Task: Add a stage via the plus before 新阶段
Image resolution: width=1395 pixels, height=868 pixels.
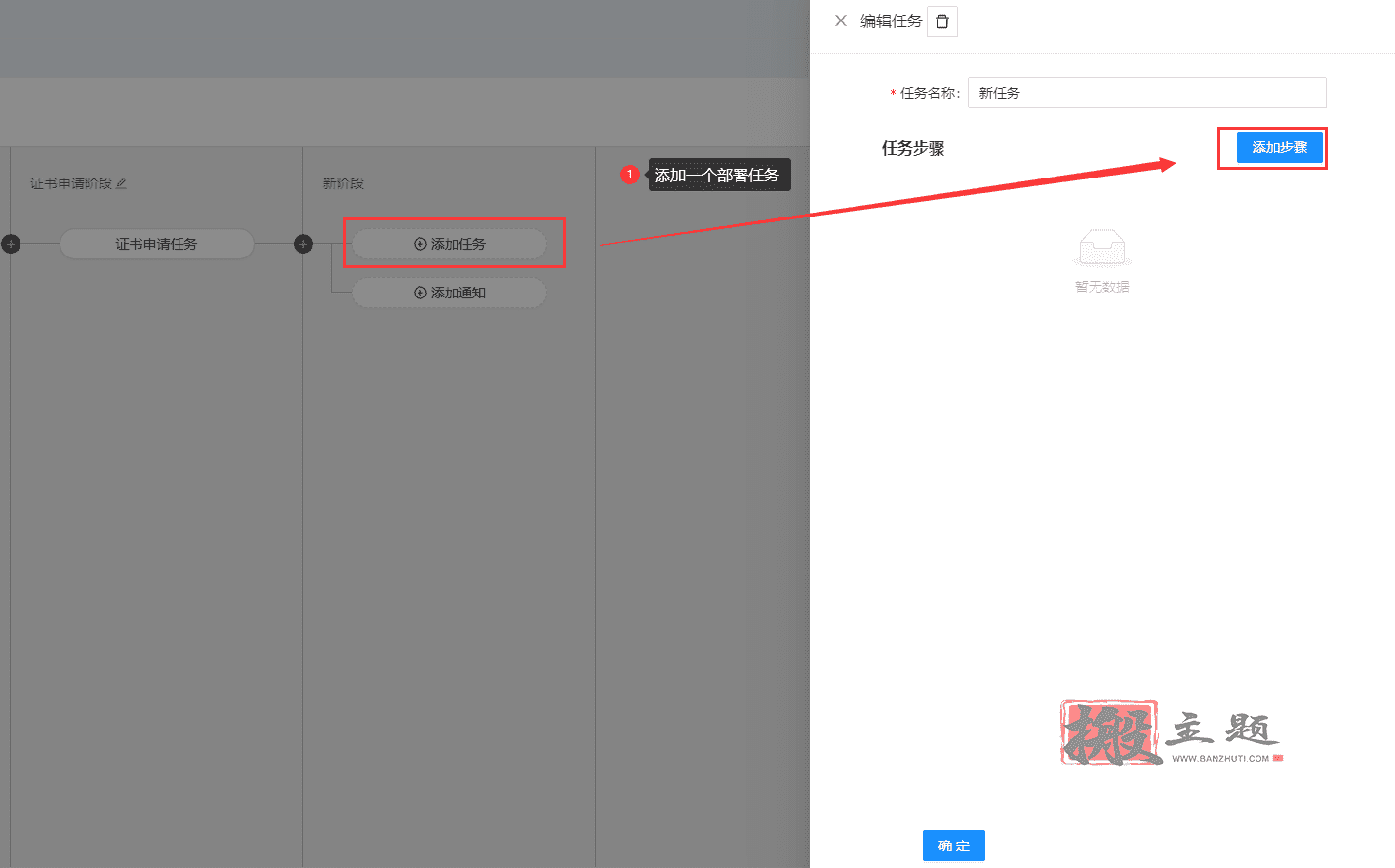Action: click(x=303, y=244)
